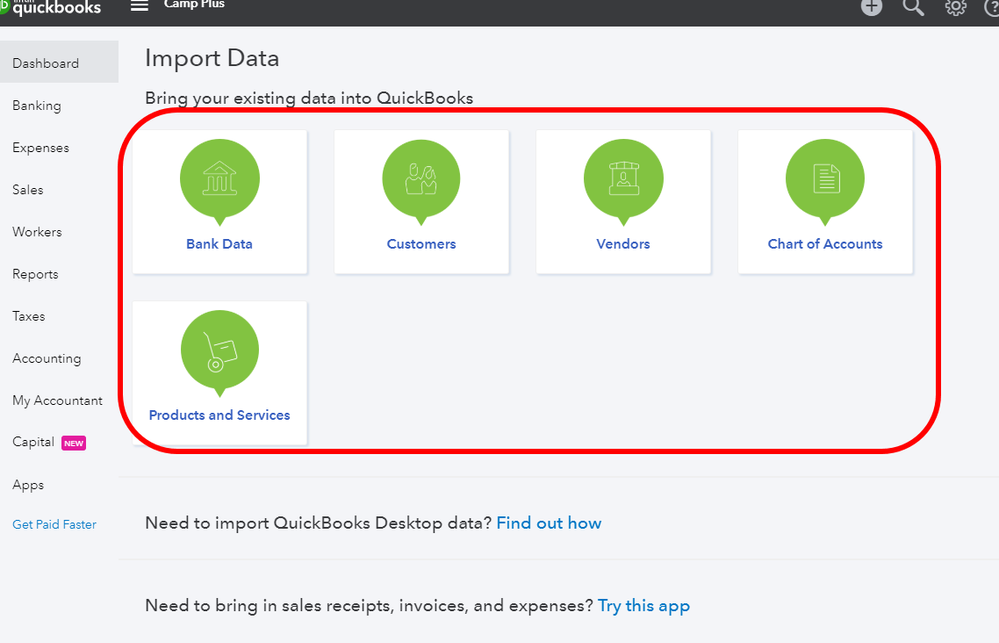Open Banking in the left navigation
This screenshot has height=643, width=999.
tap(37, 105)
